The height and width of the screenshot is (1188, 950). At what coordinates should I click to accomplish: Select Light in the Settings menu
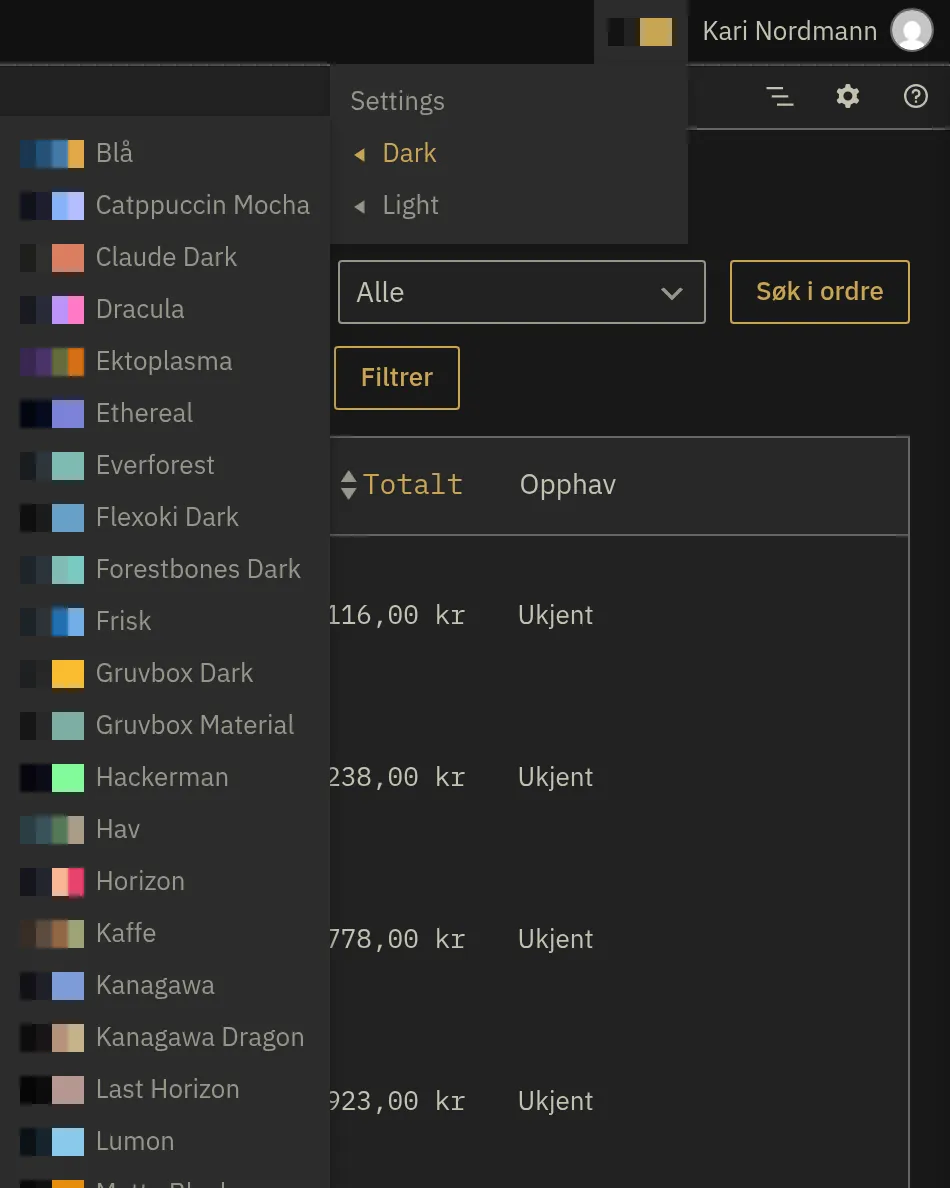pyautogui.click(x=411, y=205)
